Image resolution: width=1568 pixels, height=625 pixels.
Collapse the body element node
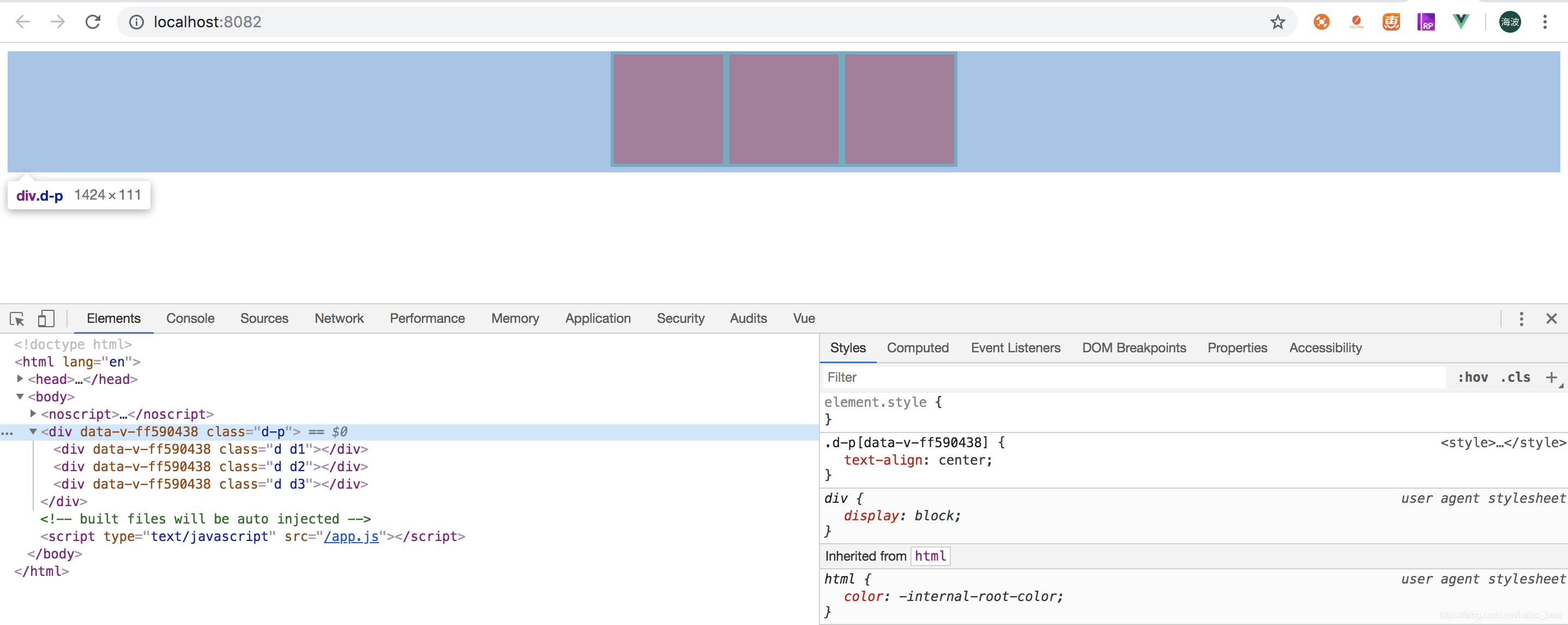coord(20,396)
